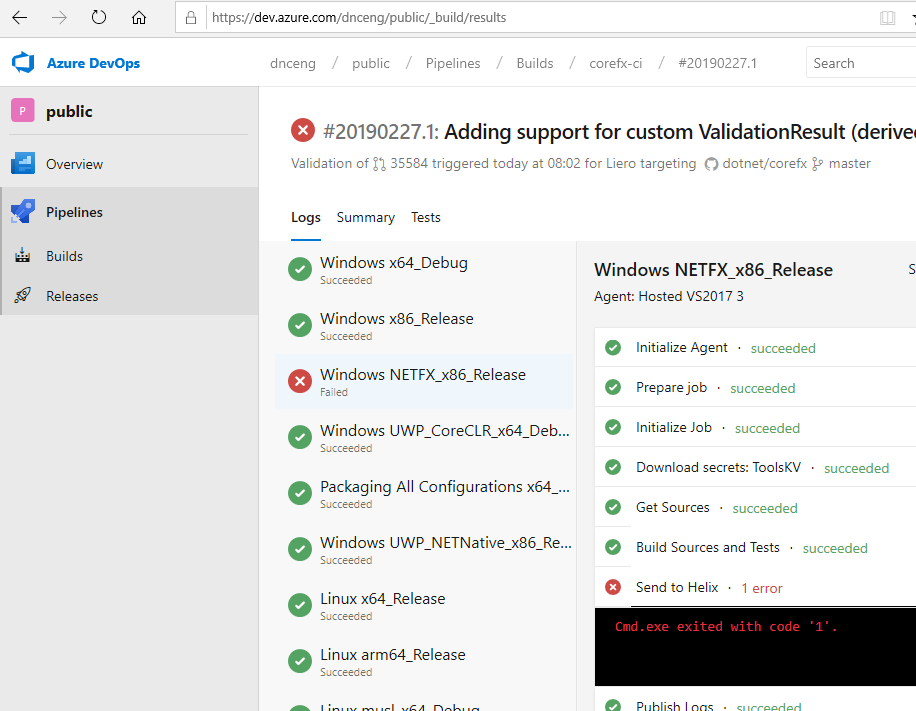Switch to the Logs tab

[306, 217]
